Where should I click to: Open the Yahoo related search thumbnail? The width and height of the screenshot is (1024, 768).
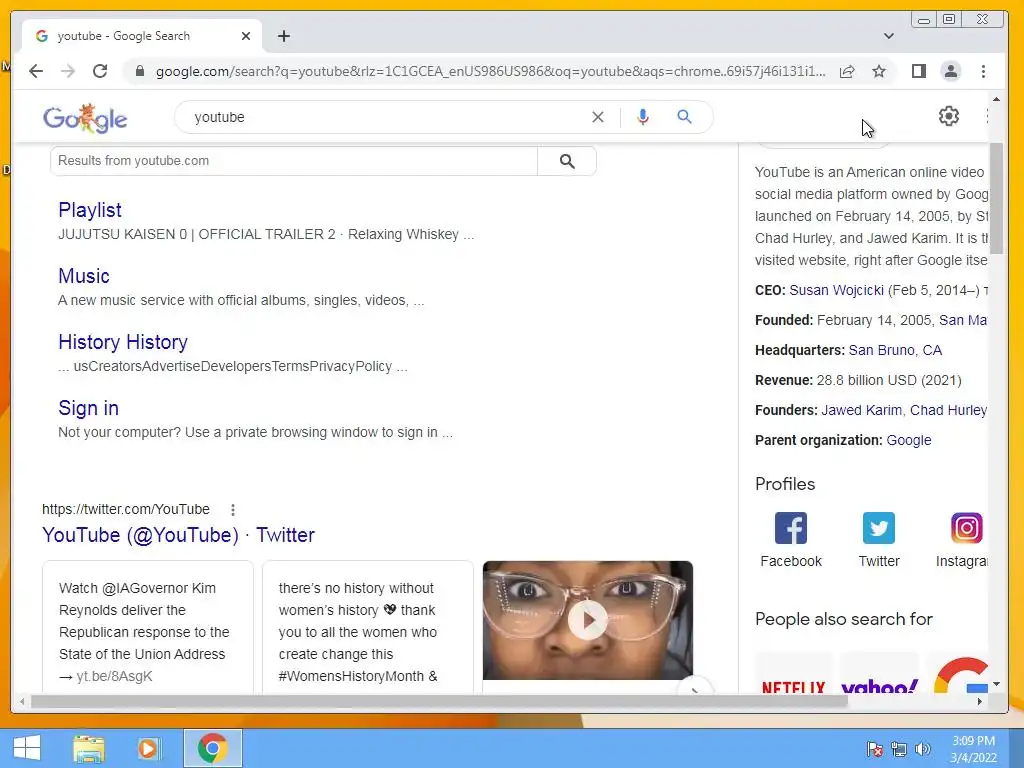click(880, 673)
